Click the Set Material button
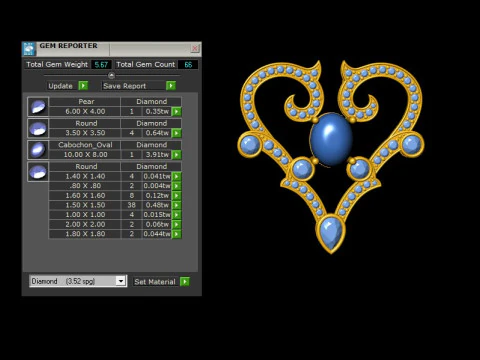The height and width of the screenshot is (360, 480). click(155, 282)
